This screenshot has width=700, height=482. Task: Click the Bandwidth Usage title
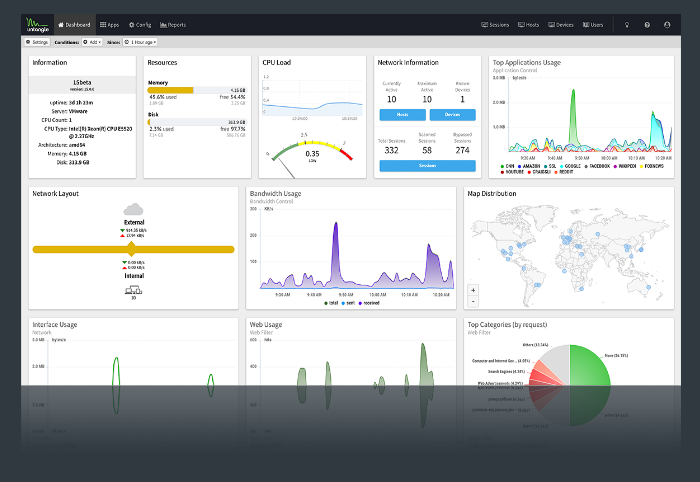pos(275,193)
